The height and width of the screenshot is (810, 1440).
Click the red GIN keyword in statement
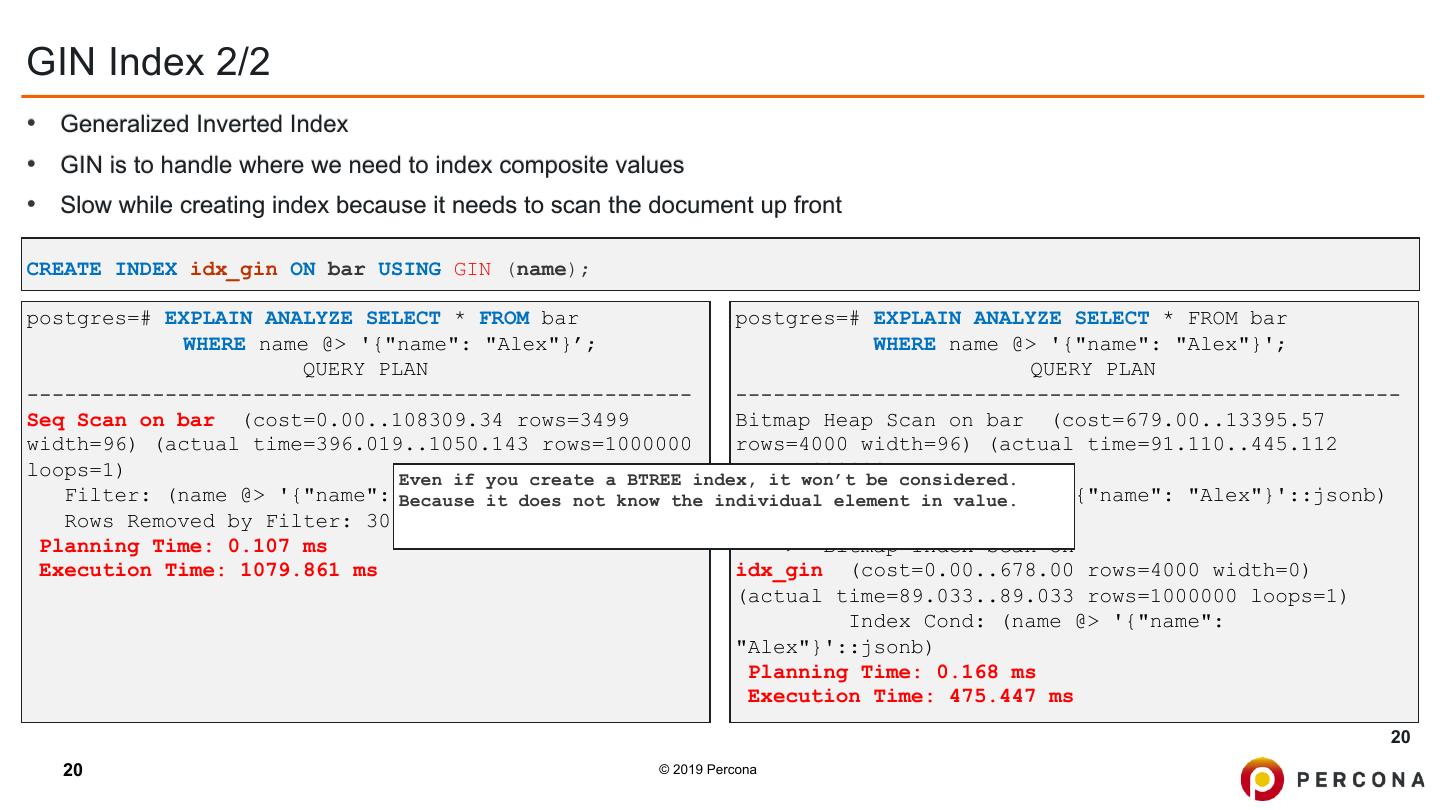tap(472, 269)
